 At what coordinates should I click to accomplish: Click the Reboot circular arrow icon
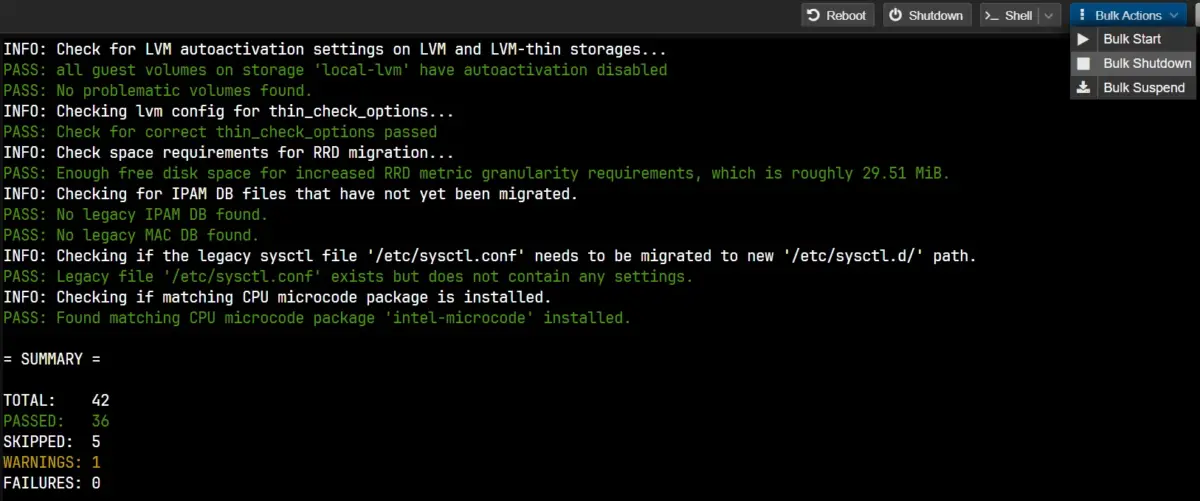813,15
